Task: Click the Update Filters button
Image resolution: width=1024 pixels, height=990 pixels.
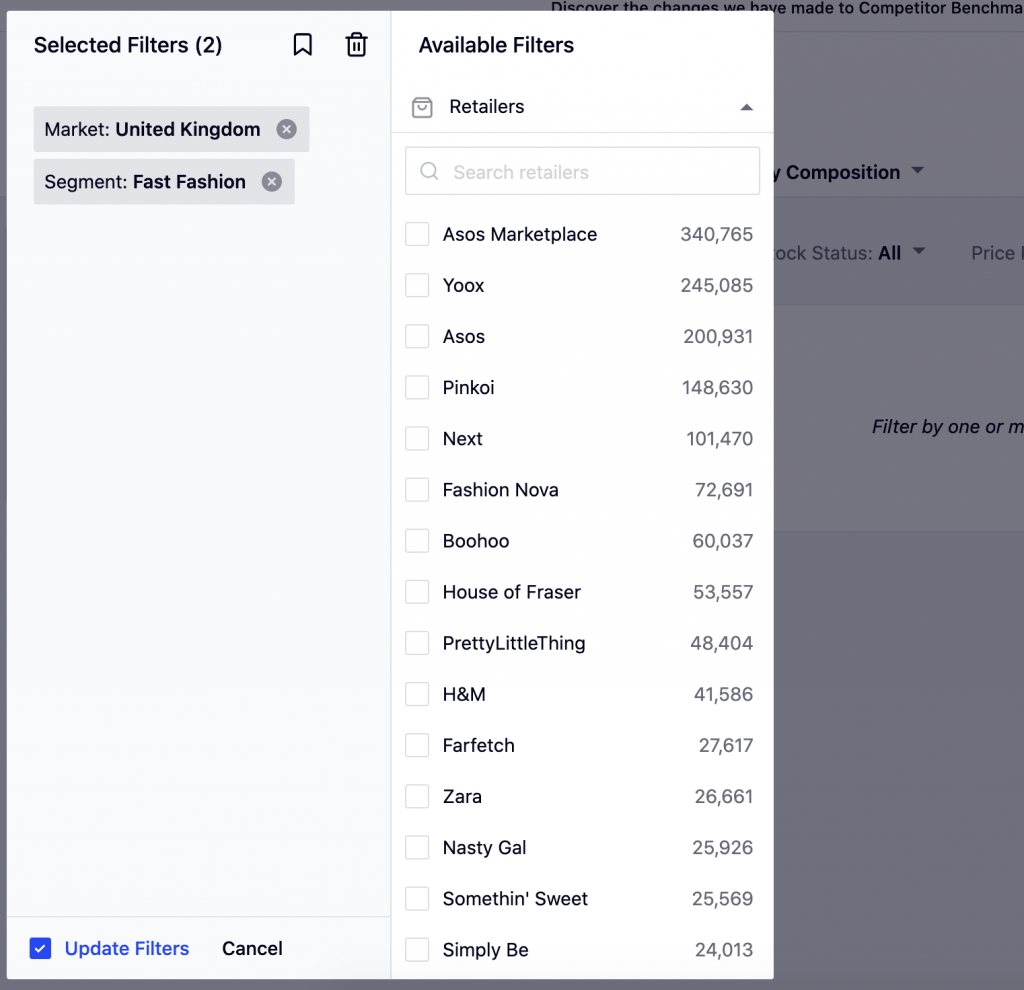Action: pyautogui.click(x=126, y=949)
